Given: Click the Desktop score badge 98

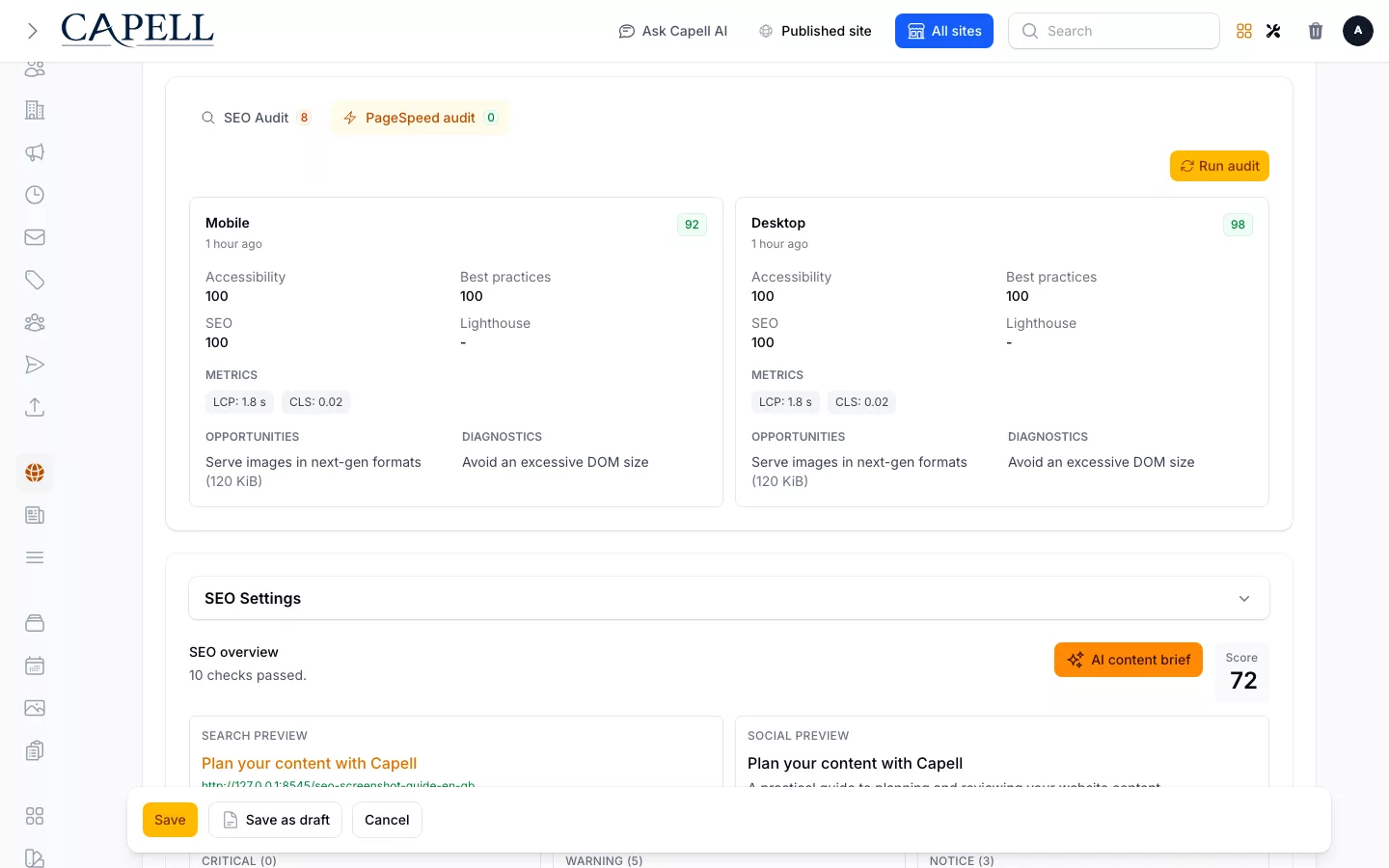Looking at the screenshot, I should 1238,225.
